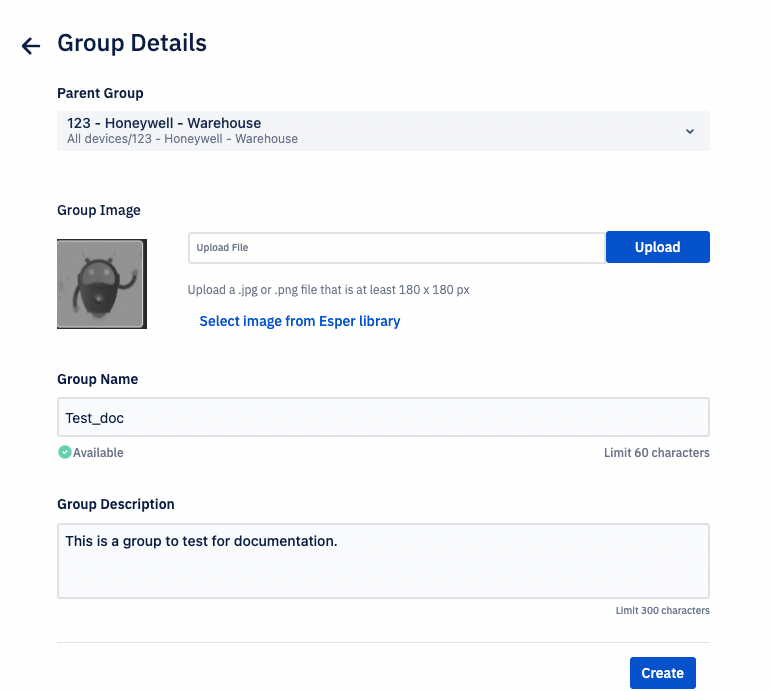Click the green Available checkmark icon

(x=64, y=452)
